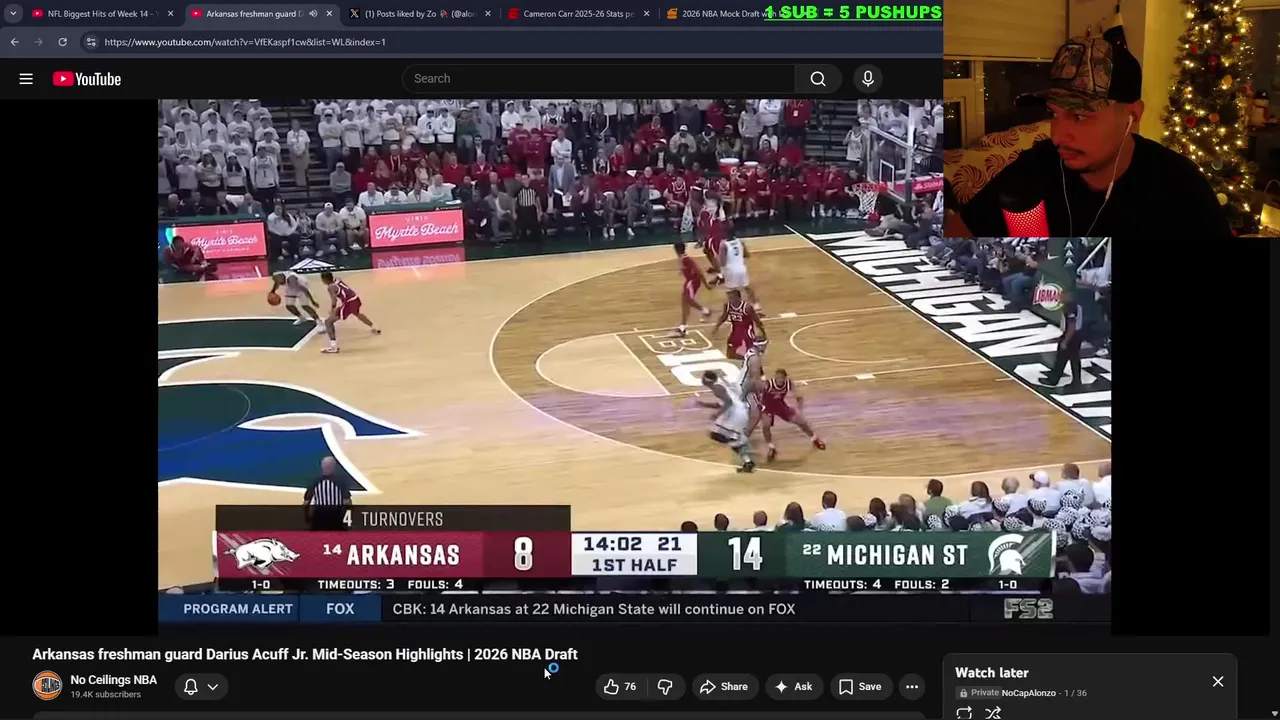Open the browser tab search dropdown arrow
Screen dimensions: 1280x720
pyautogui.click(x=13, y=14)
